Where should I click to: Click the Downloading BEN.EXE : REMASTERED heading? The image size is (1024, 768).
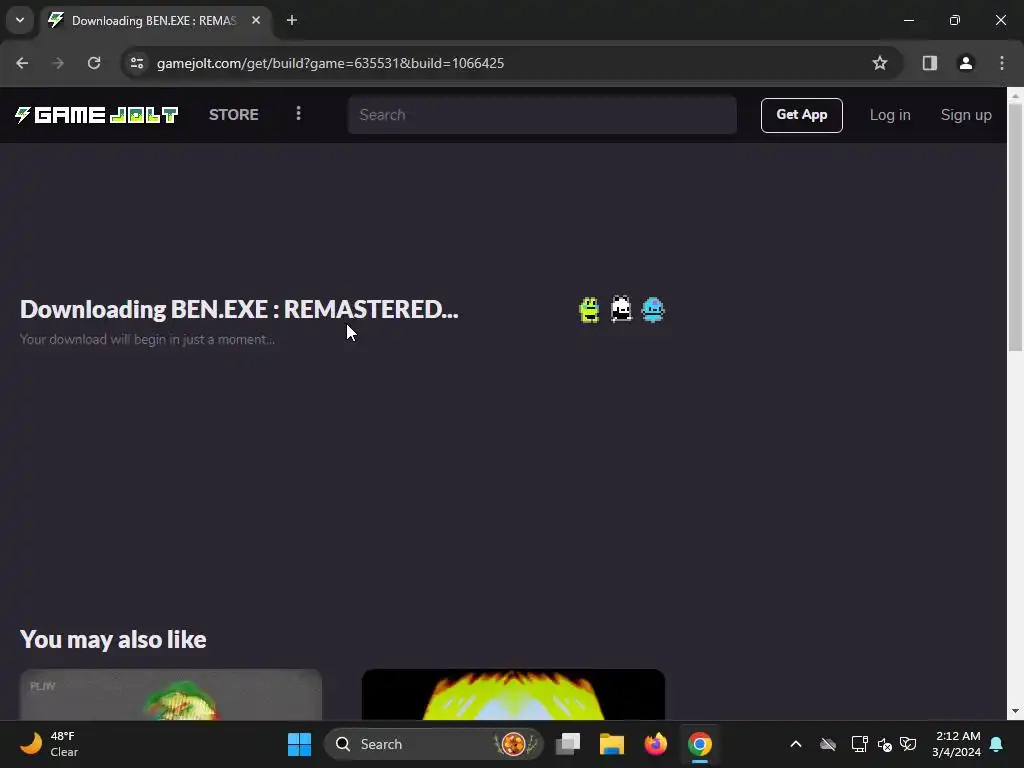click(x=239, y=310)
